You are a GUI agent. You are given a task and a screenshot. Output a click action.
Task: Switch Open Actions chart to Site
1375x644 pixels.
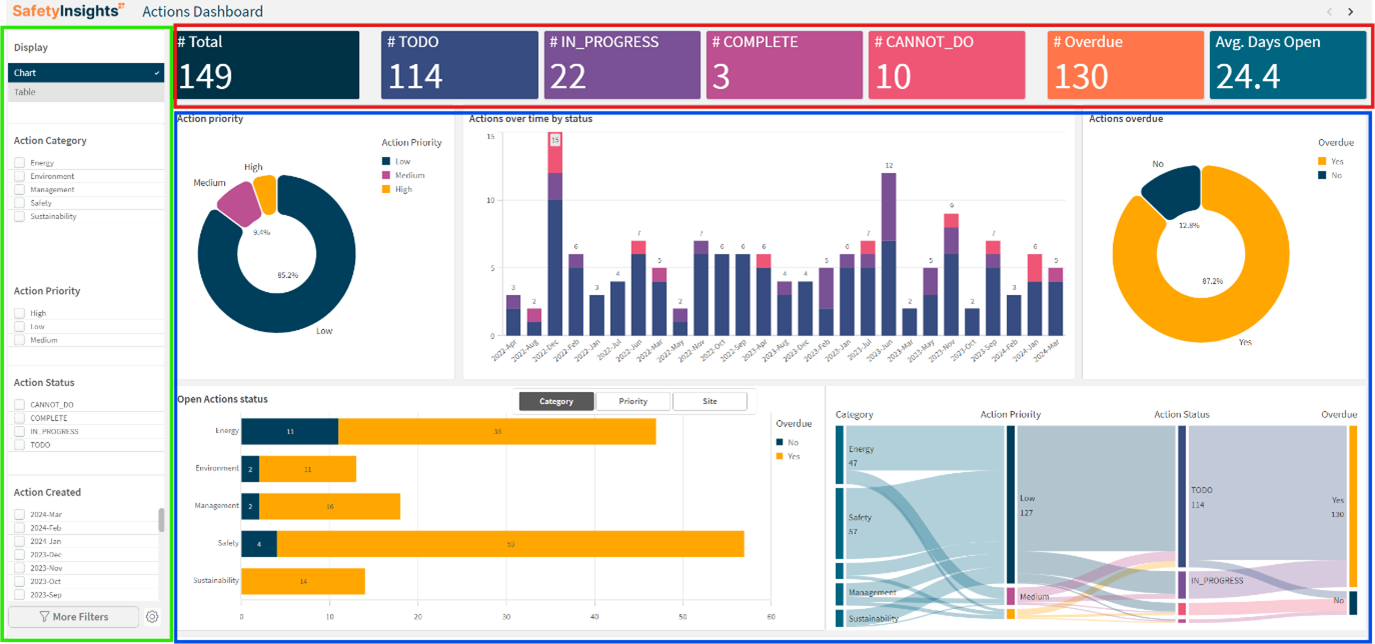(x=712, y=400)
